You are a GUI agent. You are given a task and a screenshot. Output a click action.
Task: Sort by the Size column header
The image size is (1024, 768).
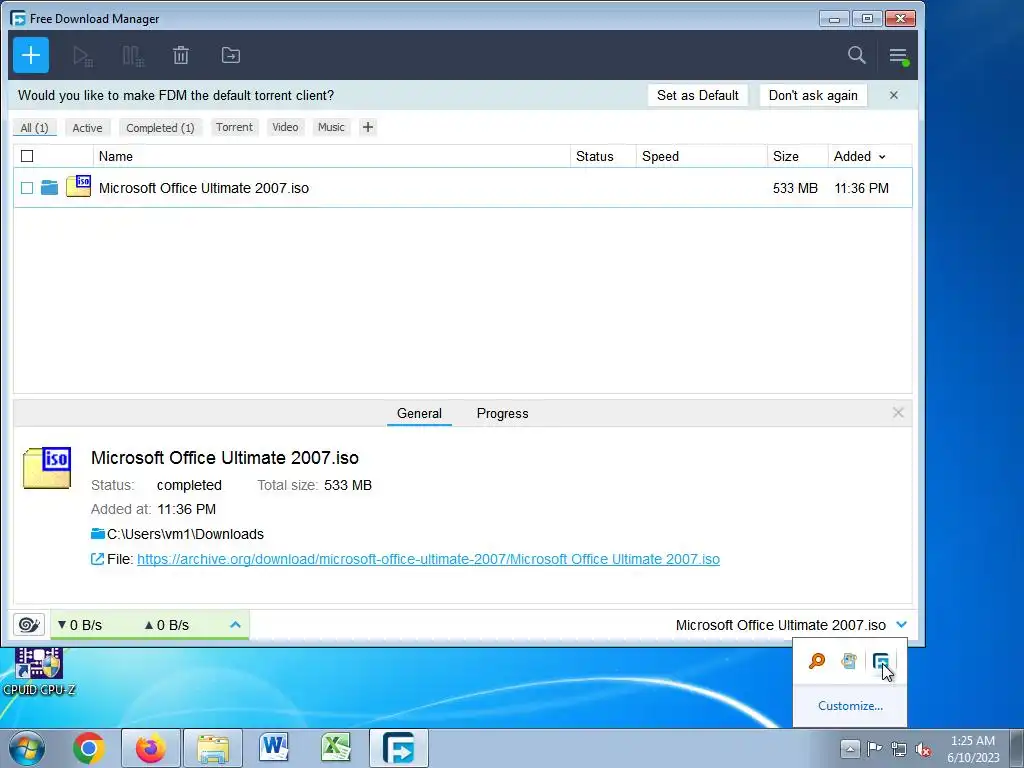786,156
